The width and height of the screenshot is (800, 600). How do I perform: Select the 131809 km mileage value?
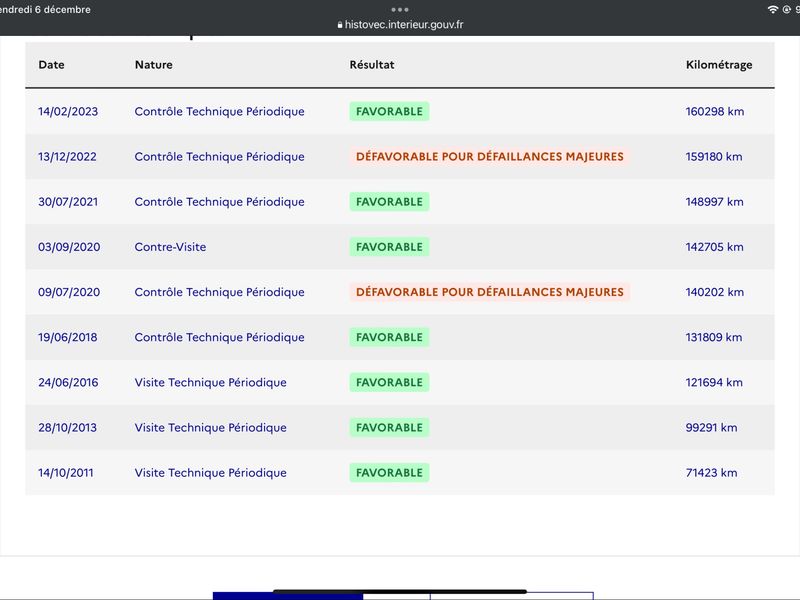(714, 337)
